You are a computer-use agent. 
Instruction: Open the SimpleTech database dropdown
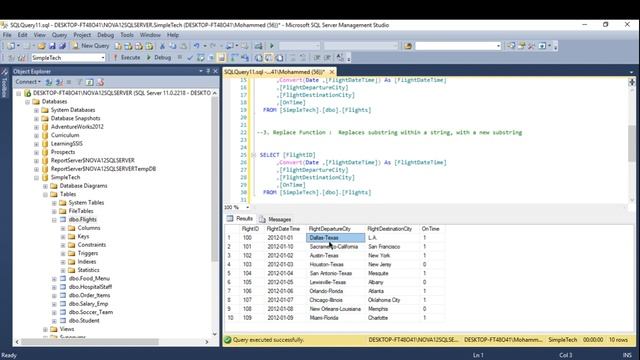(102, 58)
